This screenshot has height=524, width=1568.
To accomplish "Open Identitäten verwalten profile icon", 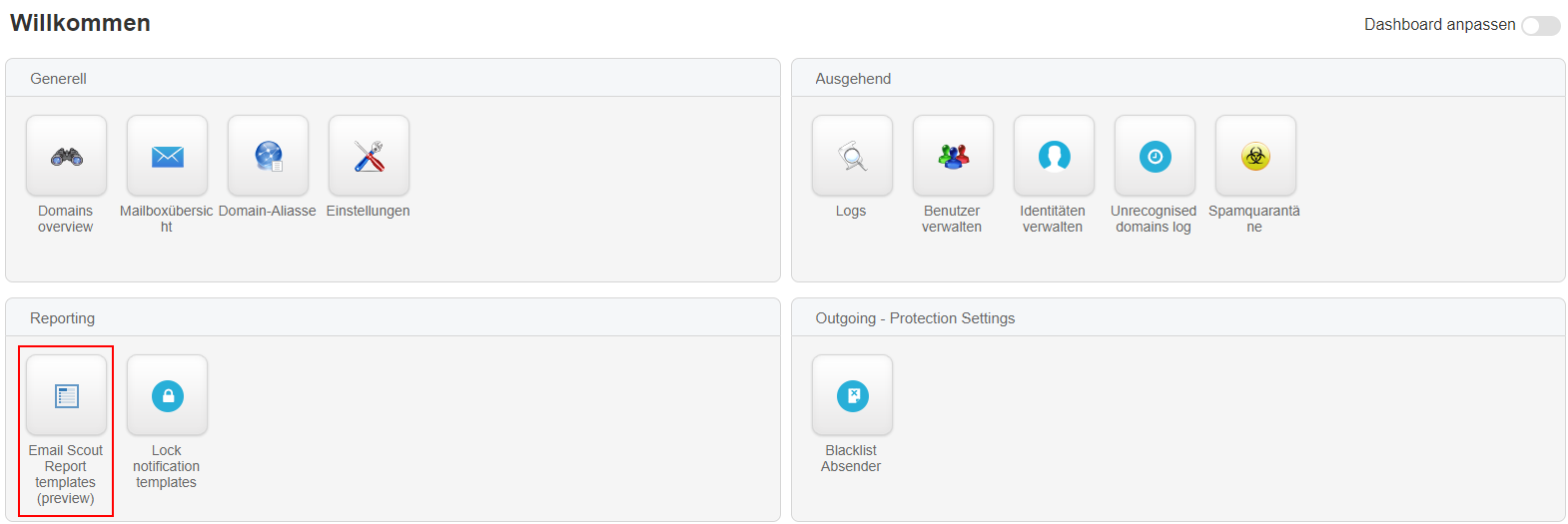I will [1054, 156].
